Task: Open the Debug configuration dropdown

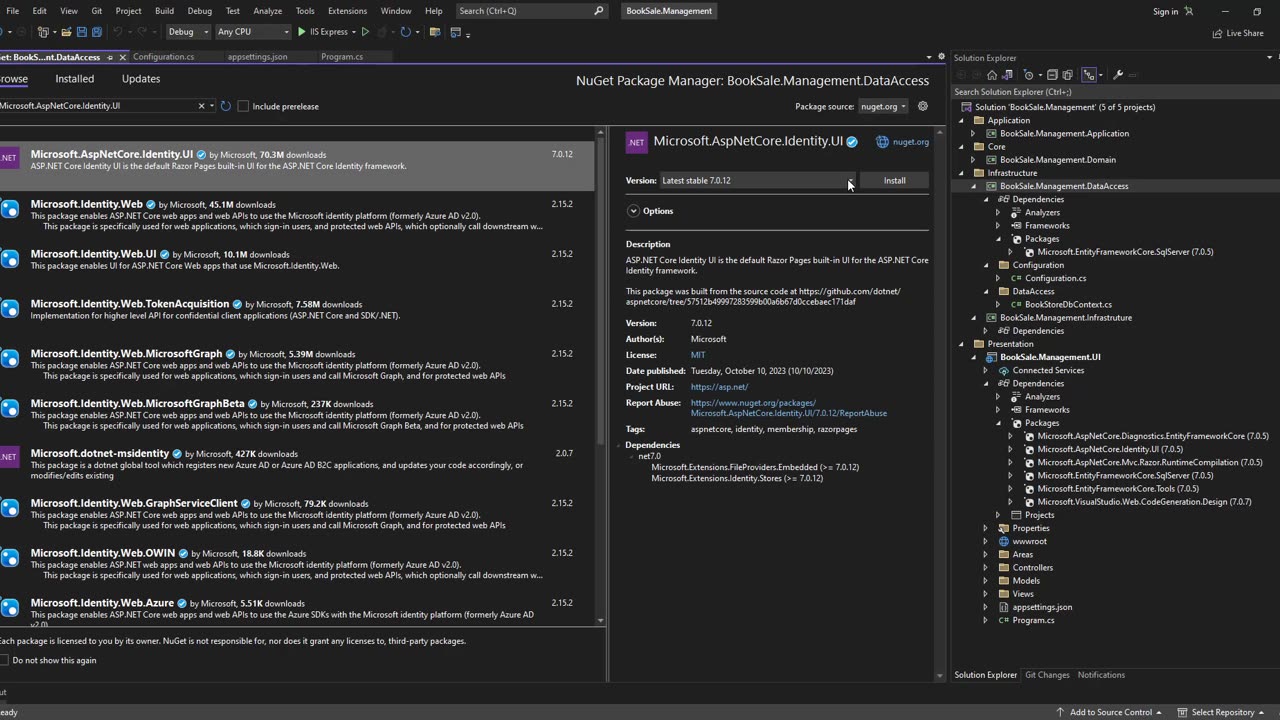Action: point(188,32)
